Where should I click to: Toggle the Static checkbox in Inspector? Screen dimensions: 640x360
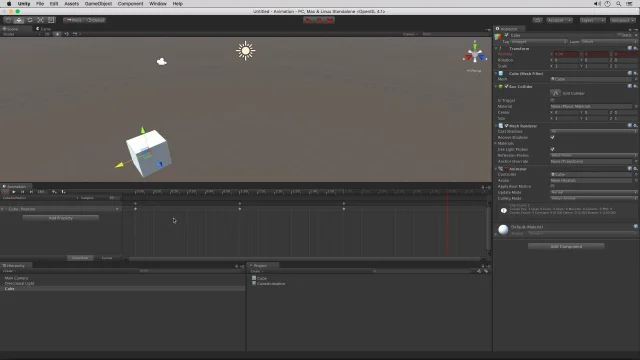(x=619, y=36)
